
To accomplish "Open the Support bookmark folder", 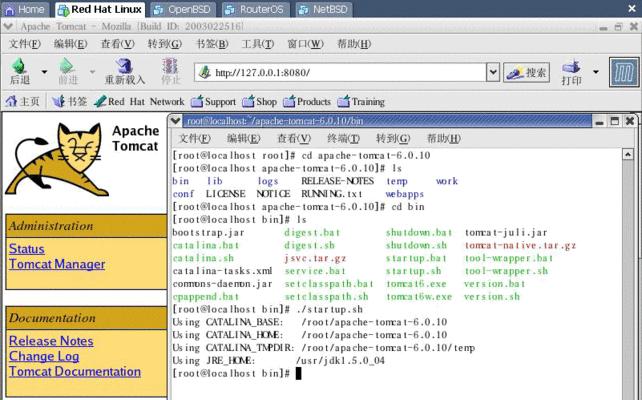I will tap(213, 101).
